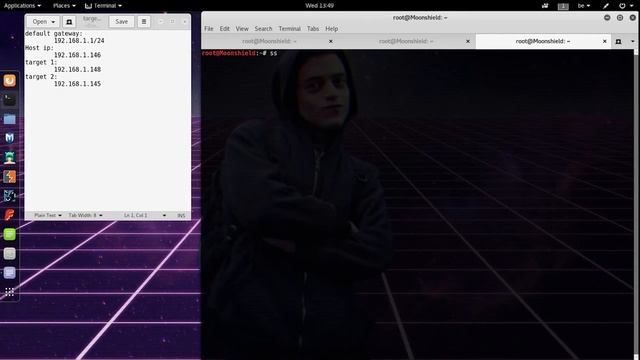Start Metasploit via the M dock icon
Image resolution: width=640 pixels, height=360 pixels.
10,138
